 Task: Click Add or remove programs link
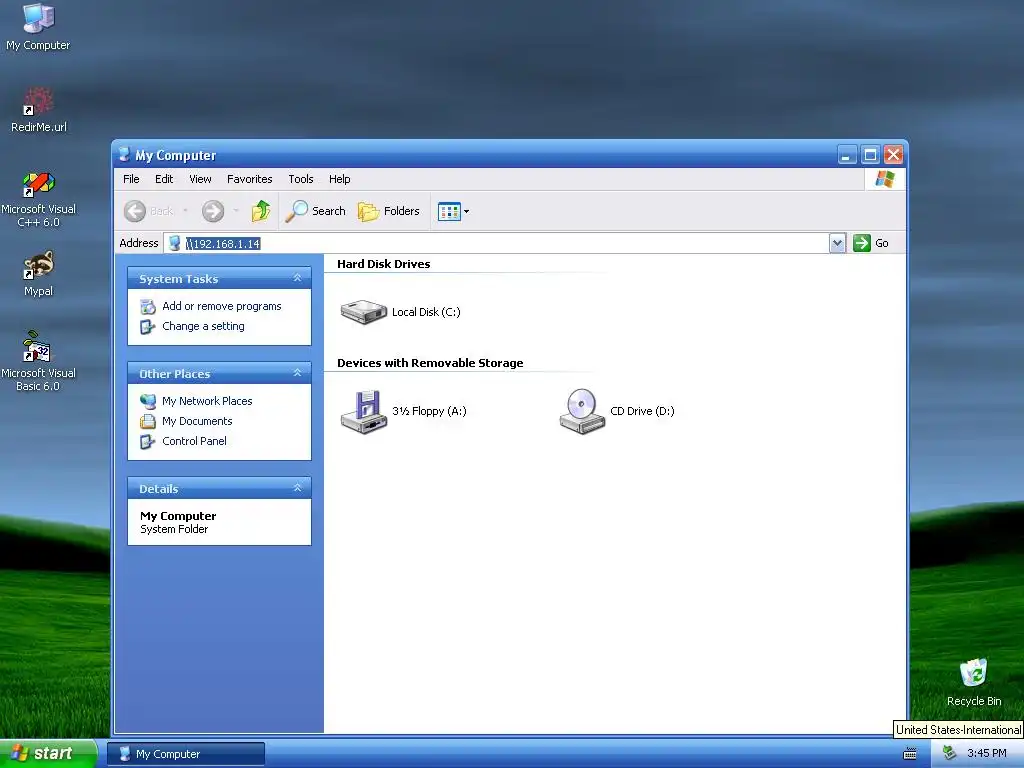pos(221,306)
